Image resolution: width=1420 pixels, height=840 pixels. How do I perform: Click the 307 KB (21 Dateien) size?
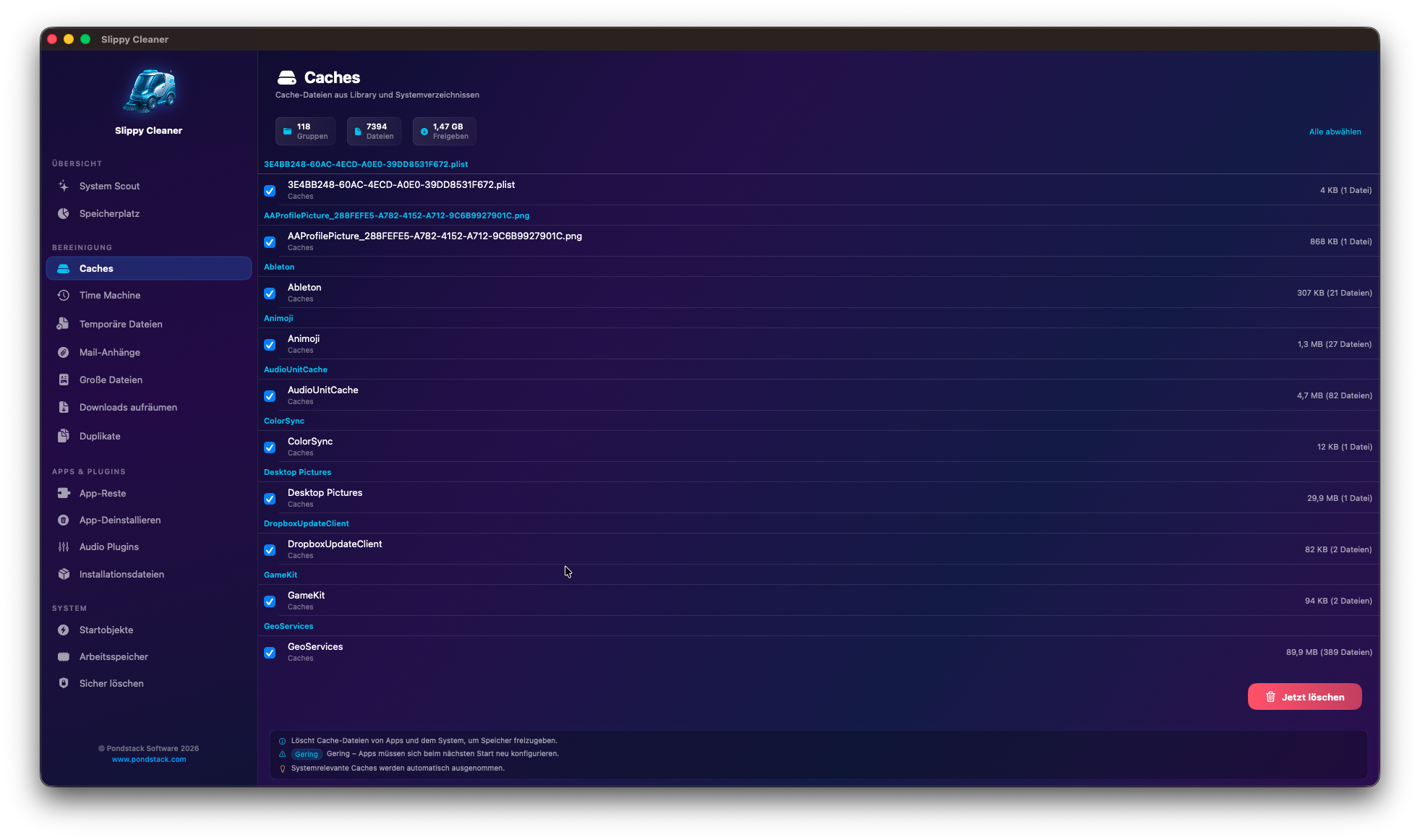1334,293
